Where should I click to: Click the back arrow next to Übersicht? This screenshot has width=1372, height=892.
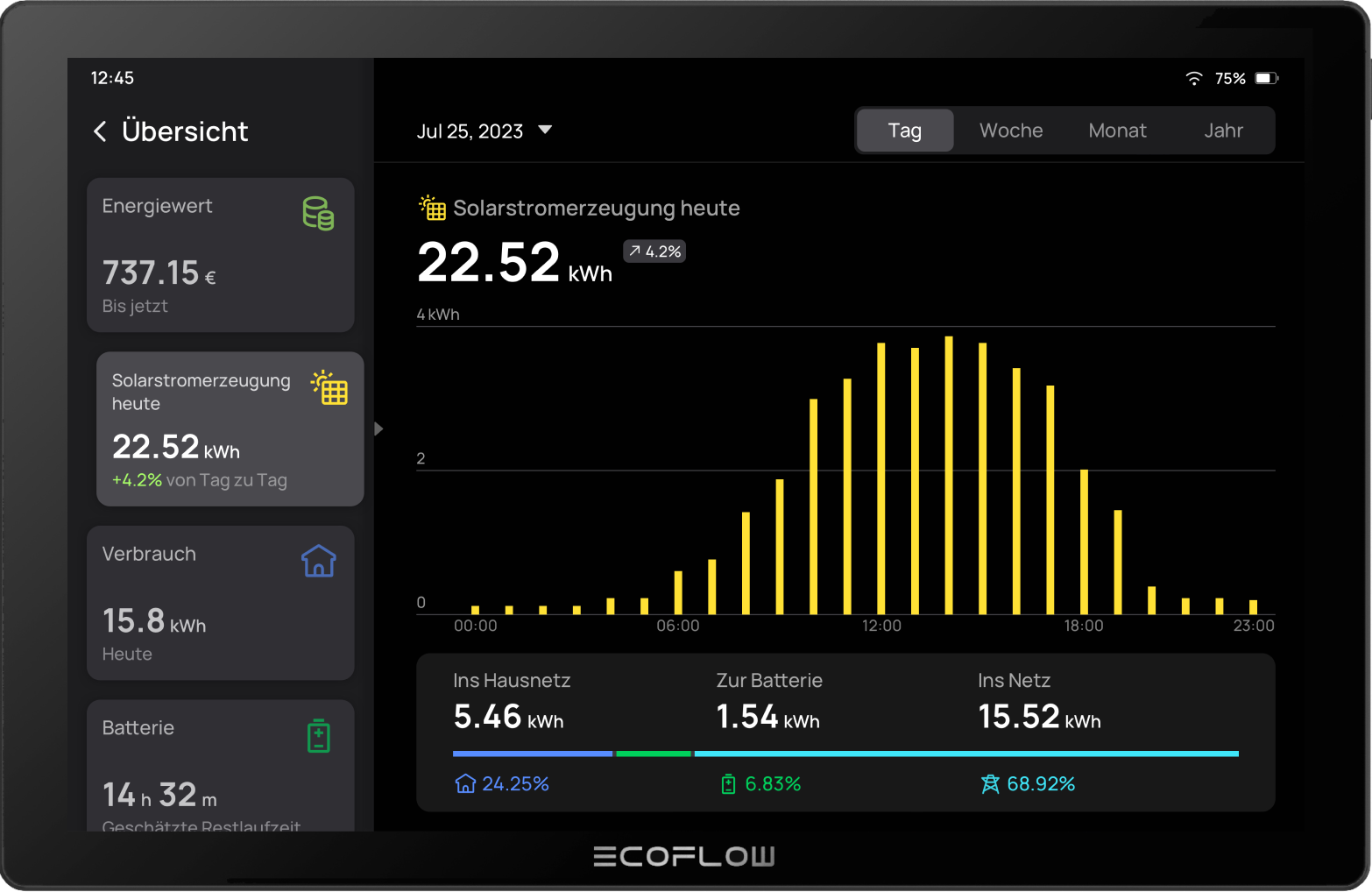pos(100,131)
